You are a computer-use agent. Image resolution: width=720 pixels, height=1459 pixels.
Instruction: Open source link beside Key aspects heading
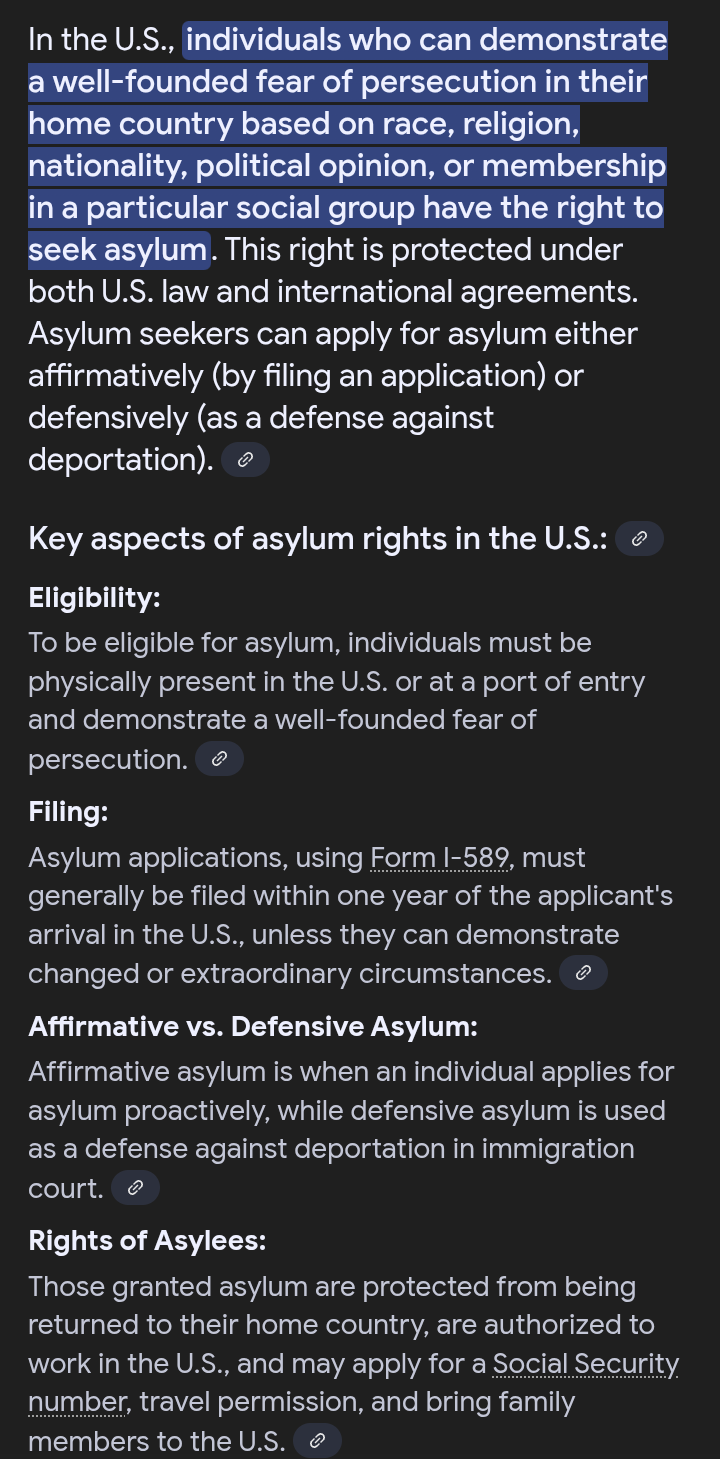click(640, 539)
